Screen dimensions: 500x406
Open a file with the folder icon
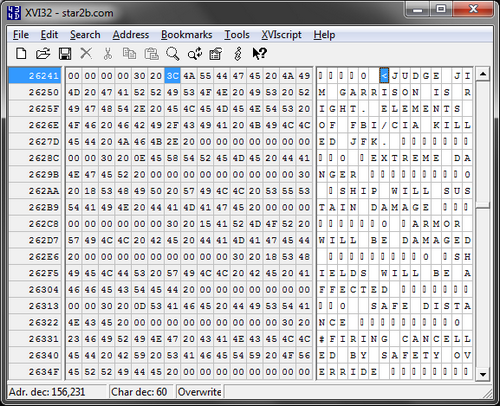[x=43, y=53]
